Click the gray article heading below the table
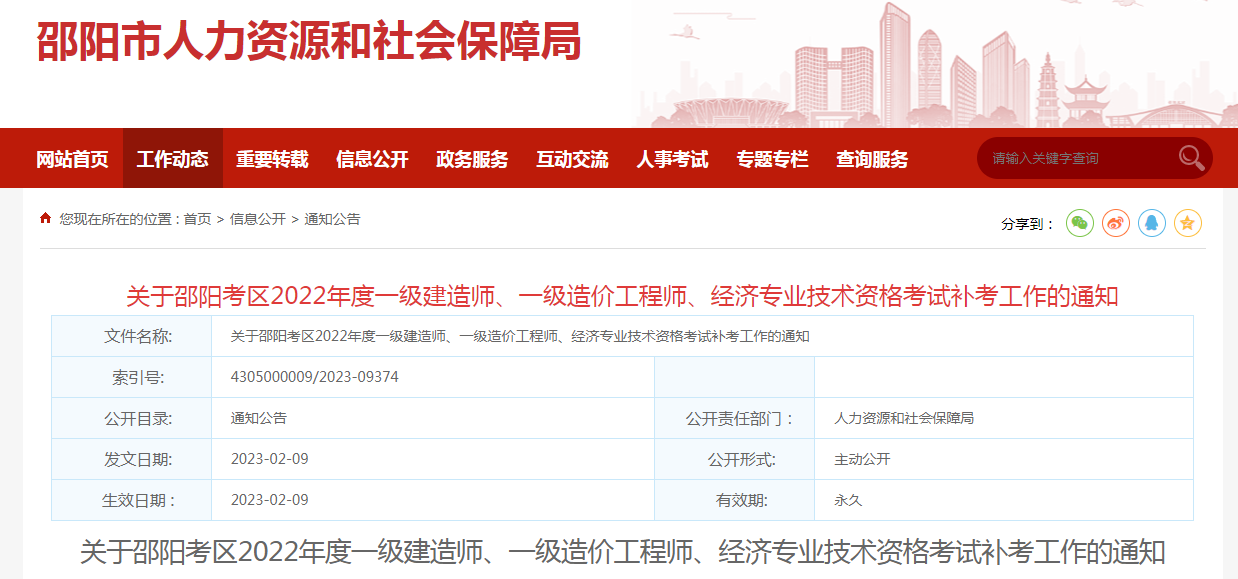This screenshot has height=579, width=1238. click(622, 552)
